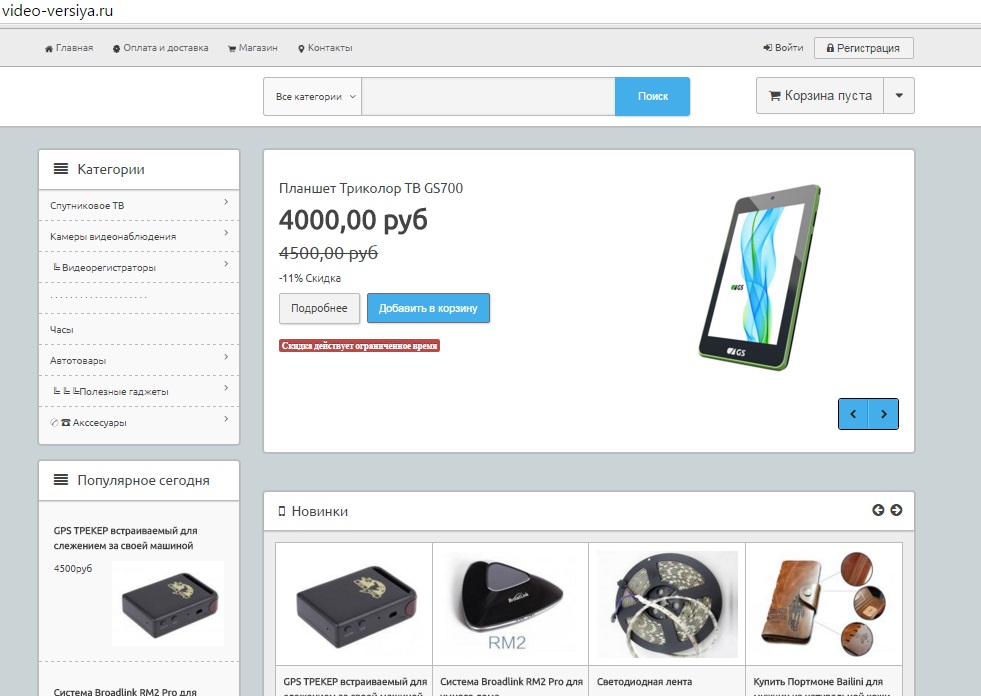Click popular GPS tracker thumbnail
Image resolution: width=981 pixels, height=696 pixels.
(x=168, y=603)
